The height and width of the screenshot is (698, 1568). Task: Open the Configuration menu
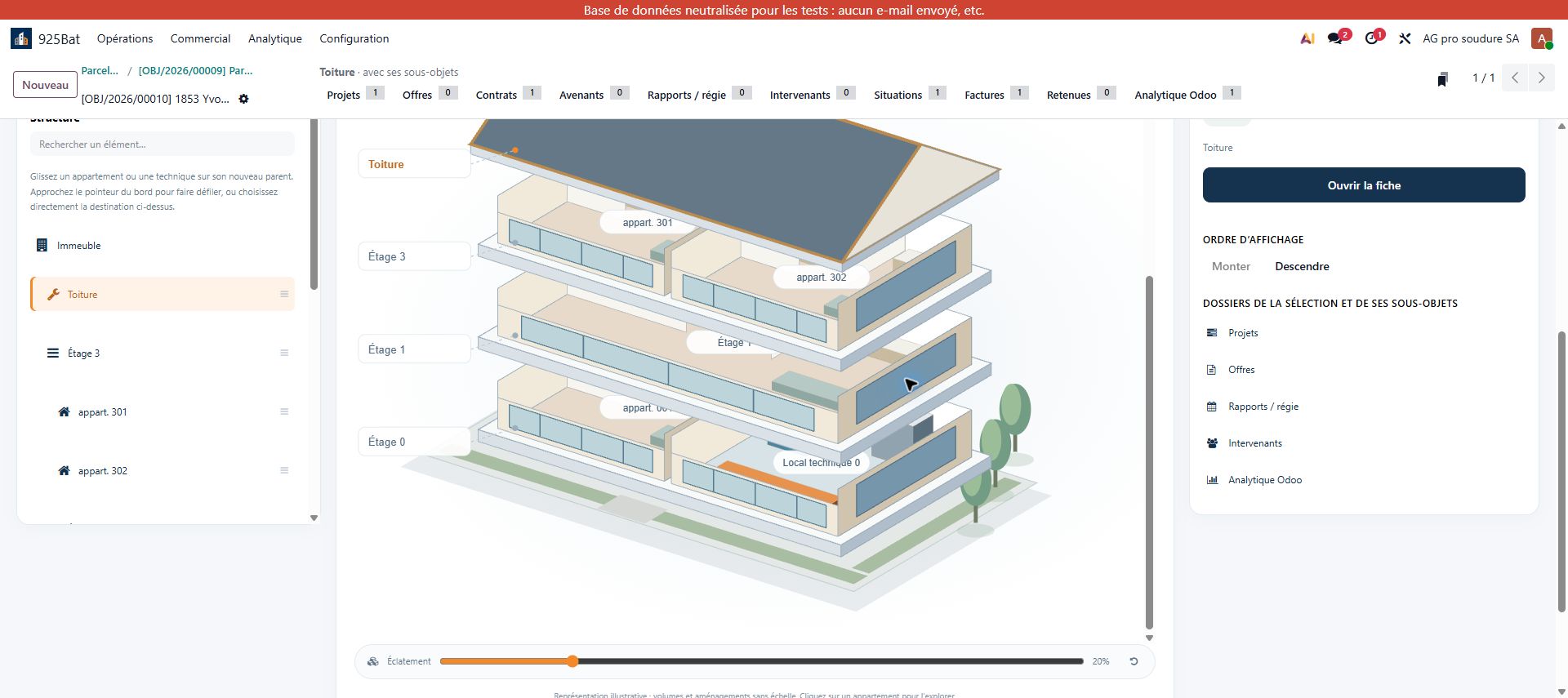tap(354, 38)
